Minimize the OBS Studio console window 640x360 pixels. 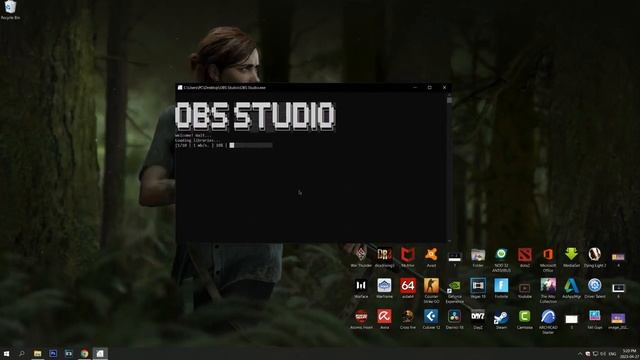pos(415,87)
